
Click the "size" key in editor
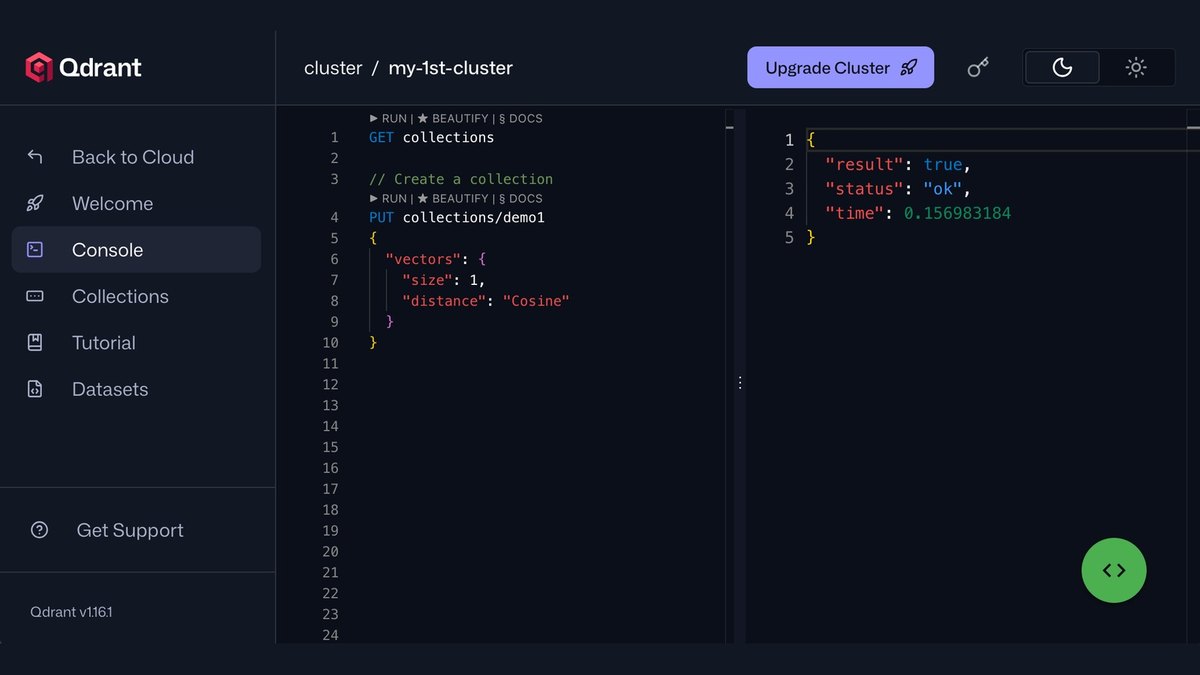click(x=427, y=280)
